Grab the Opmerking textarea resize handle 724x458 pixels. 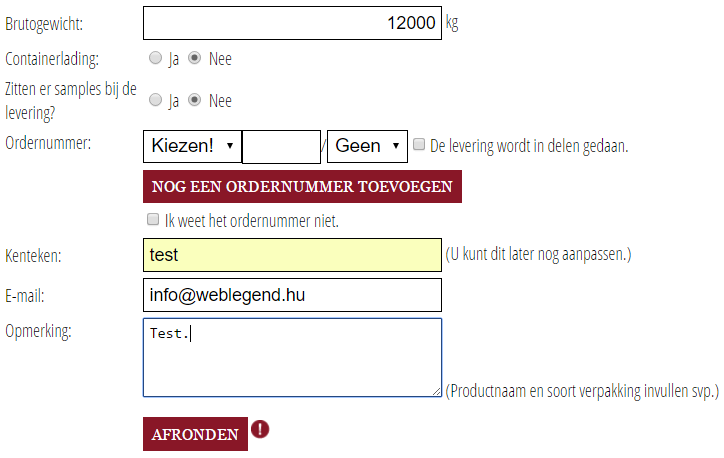click(436, 391)
